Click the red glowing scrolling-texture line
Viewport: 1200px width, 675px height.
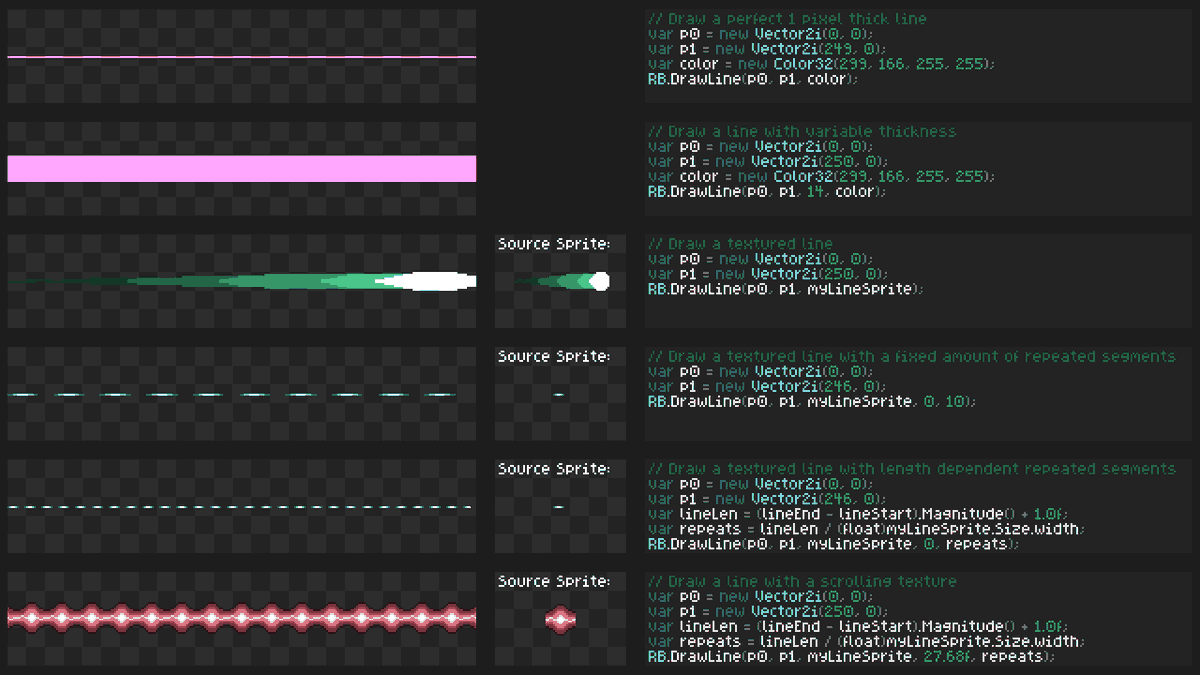click(x=242, y=619)
